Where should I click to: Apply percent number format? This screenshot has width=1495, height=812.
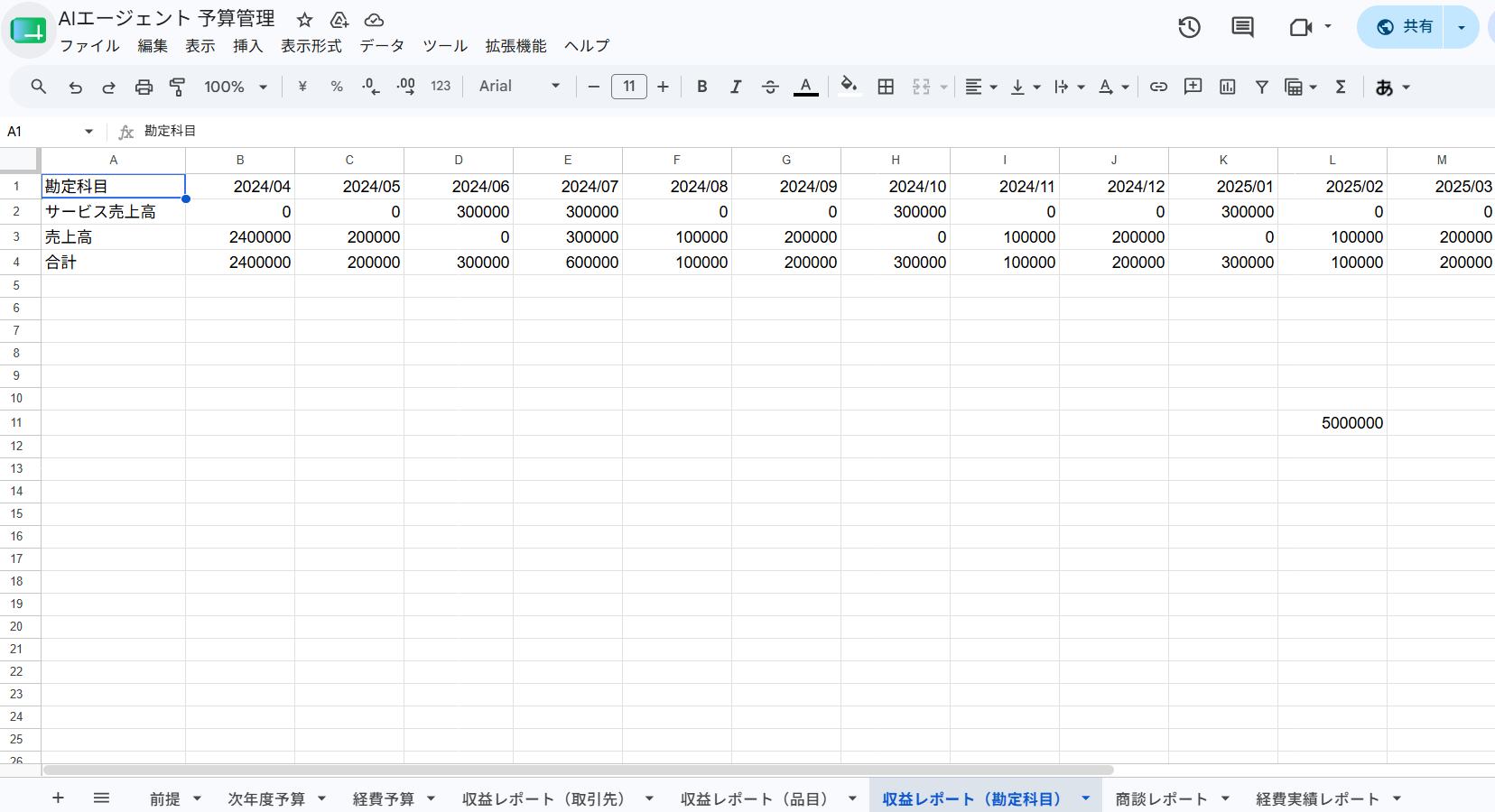pyautogui.click(x=337, y=87)
